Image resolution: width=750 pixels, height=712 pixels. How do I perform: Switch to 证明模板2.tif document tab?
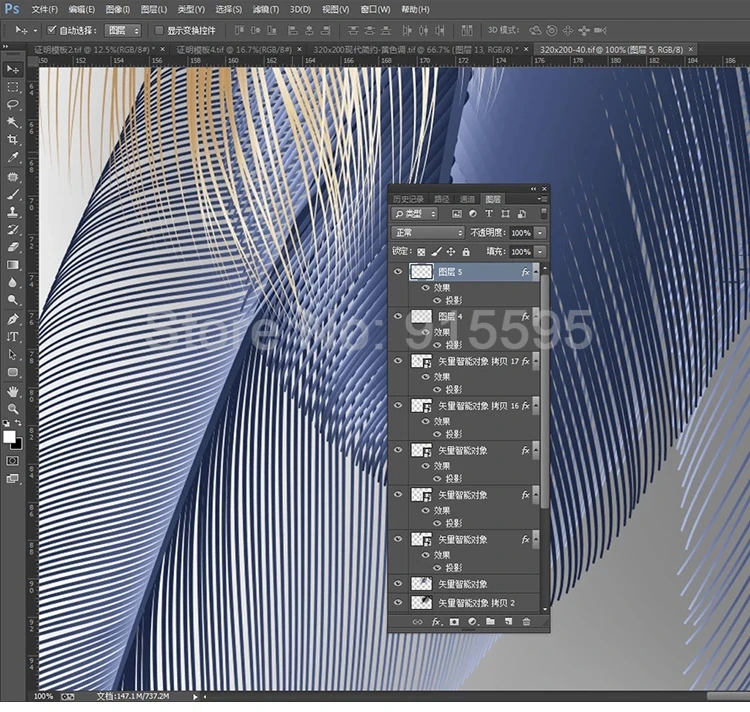point(90,48)
